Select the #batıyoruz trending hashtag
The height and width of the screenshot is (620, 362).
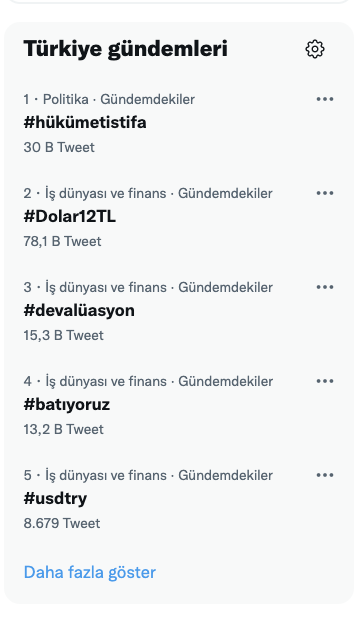[x=67, y=405]
